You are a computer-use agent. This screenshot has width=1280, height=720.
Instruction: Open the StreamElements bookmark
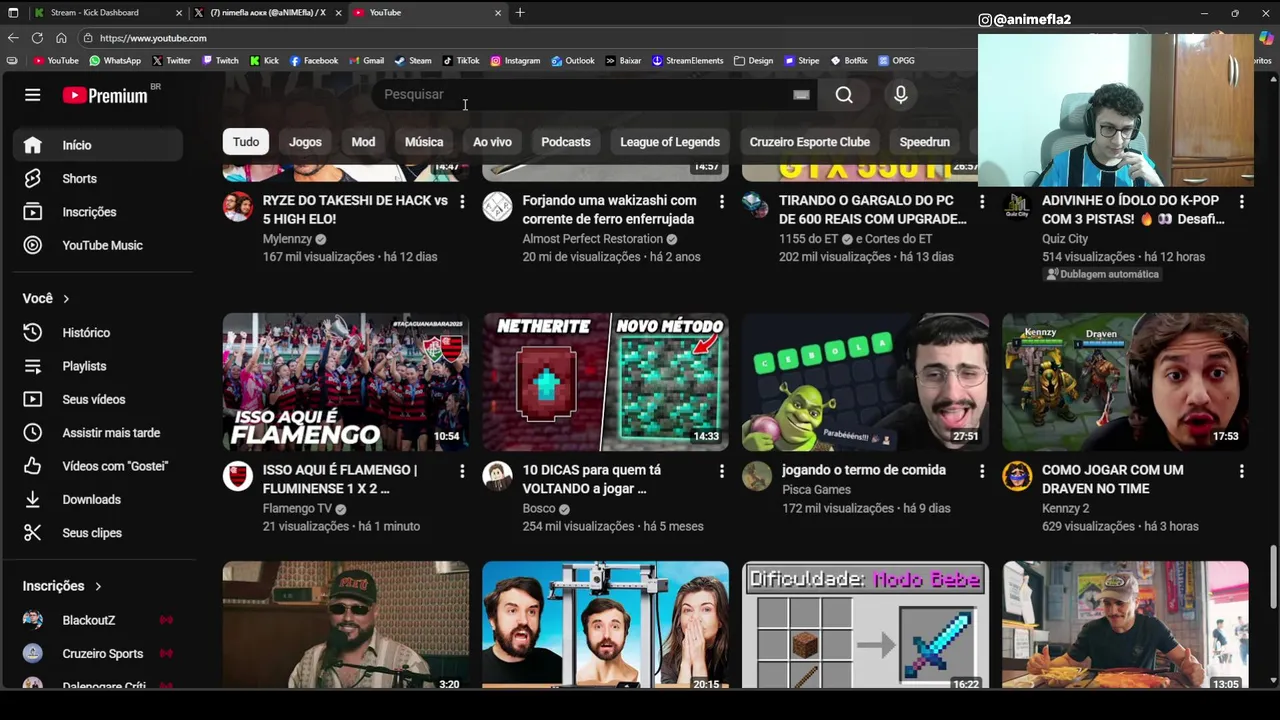pos(687,60)
